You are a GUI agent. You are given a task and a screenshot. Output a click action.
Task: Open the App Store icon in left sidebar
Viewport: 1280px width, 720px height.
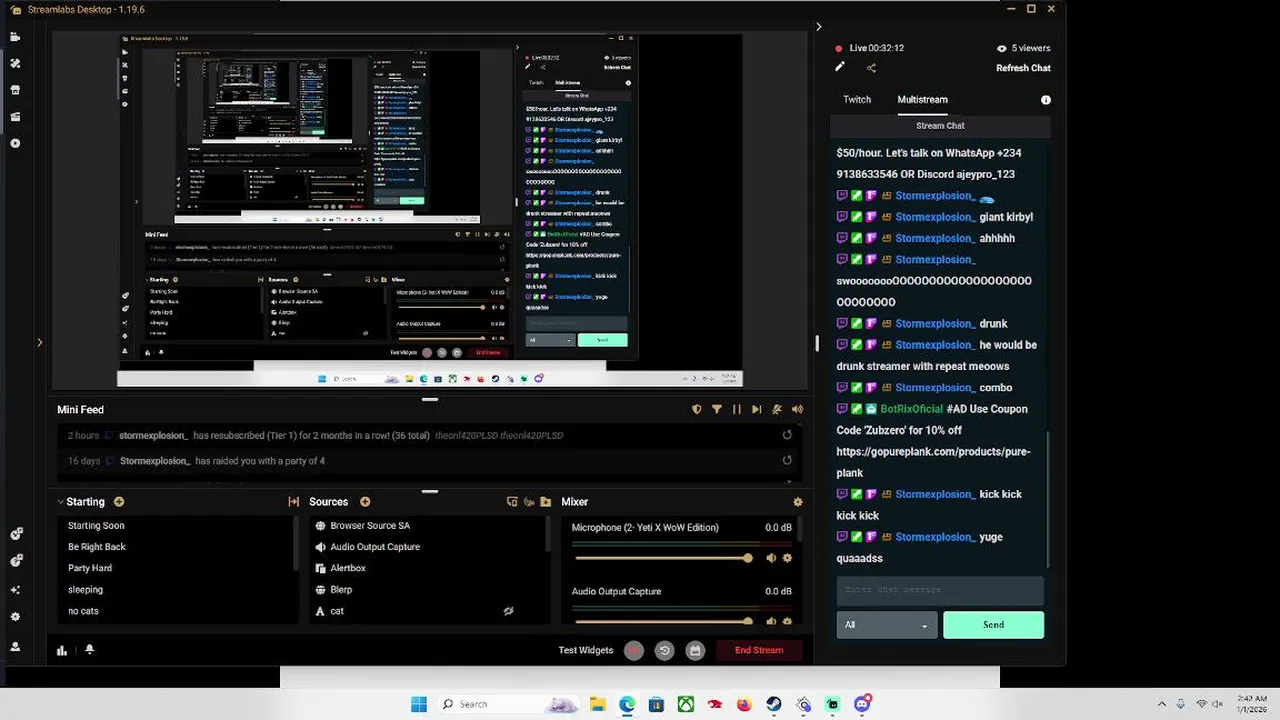click(x=15, y=89)
